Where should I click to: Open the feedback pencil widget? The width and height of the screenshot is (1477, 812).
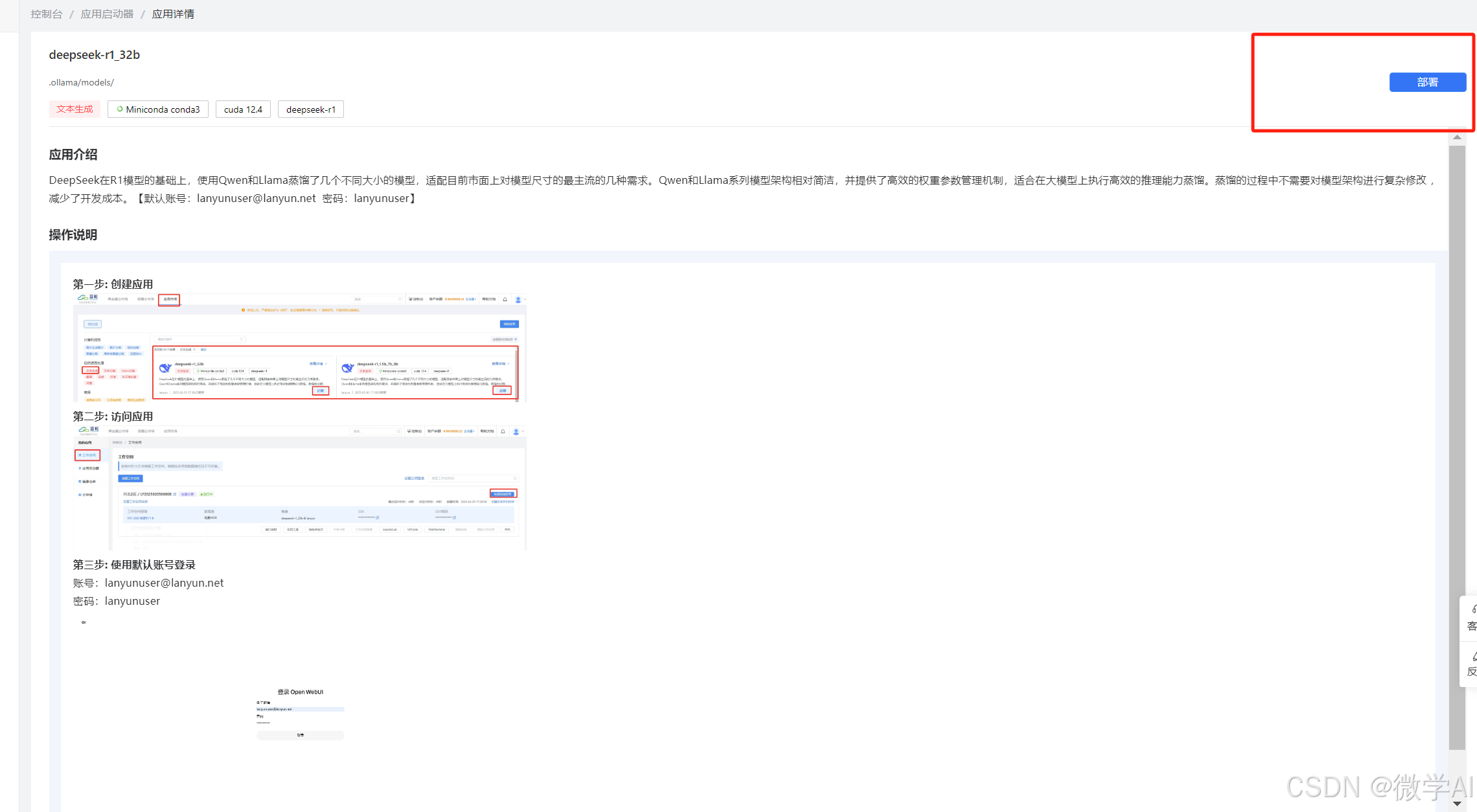pos(1471,664)
